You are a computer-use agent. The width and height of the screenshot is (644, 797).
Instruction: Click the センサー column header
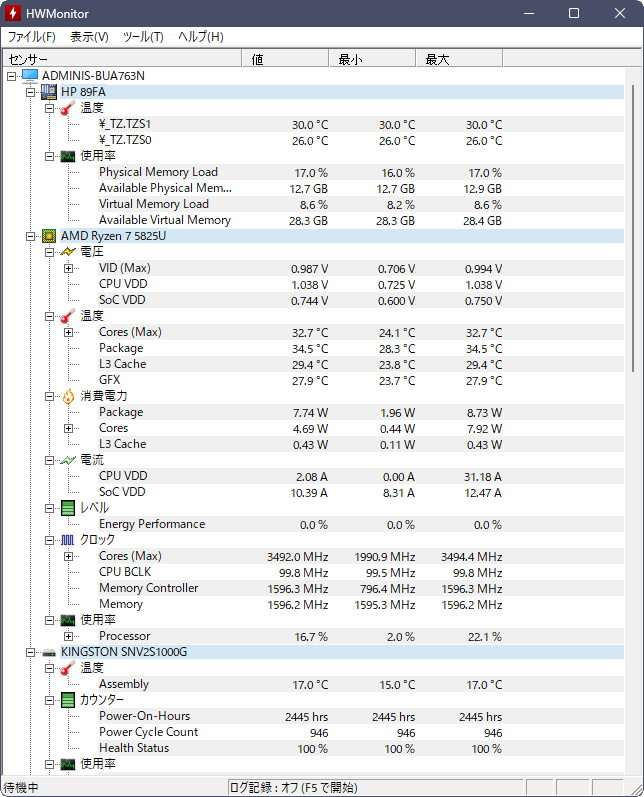(122, 59)
